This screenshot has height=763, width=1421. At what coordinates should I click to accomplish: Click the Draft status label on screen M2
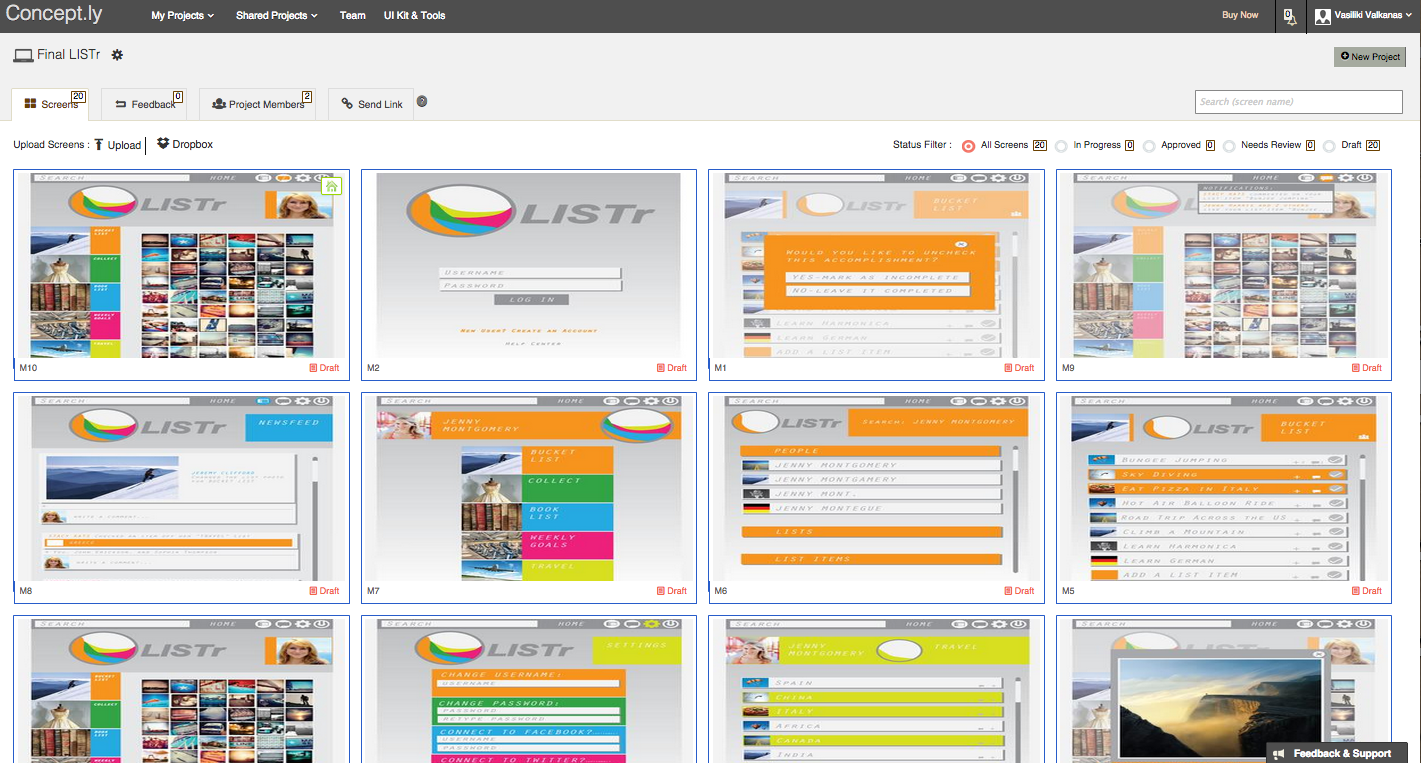(x=672, y=367)
